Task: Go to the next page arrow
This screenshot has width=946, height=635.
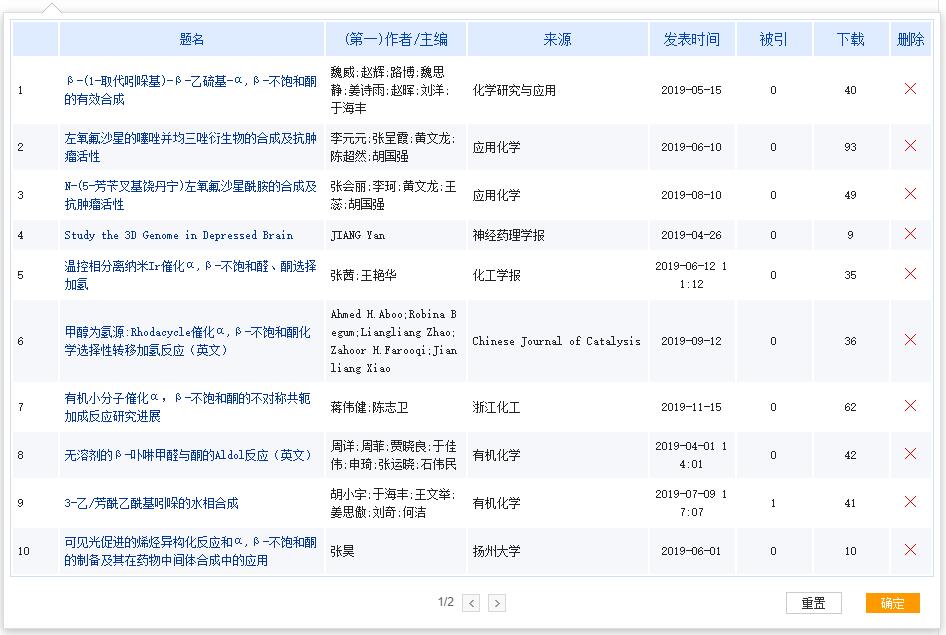Action: pos(497,603)
